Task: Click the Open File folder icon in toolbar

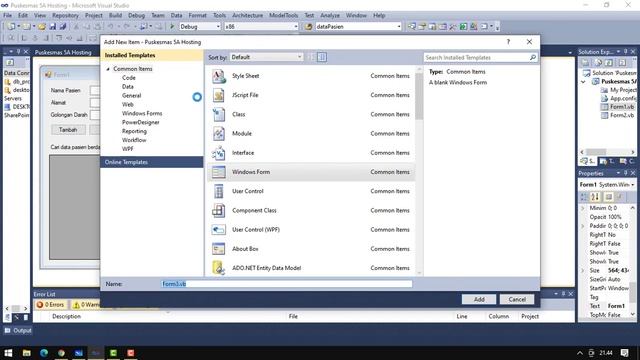Action: click(x=42, y=27)
